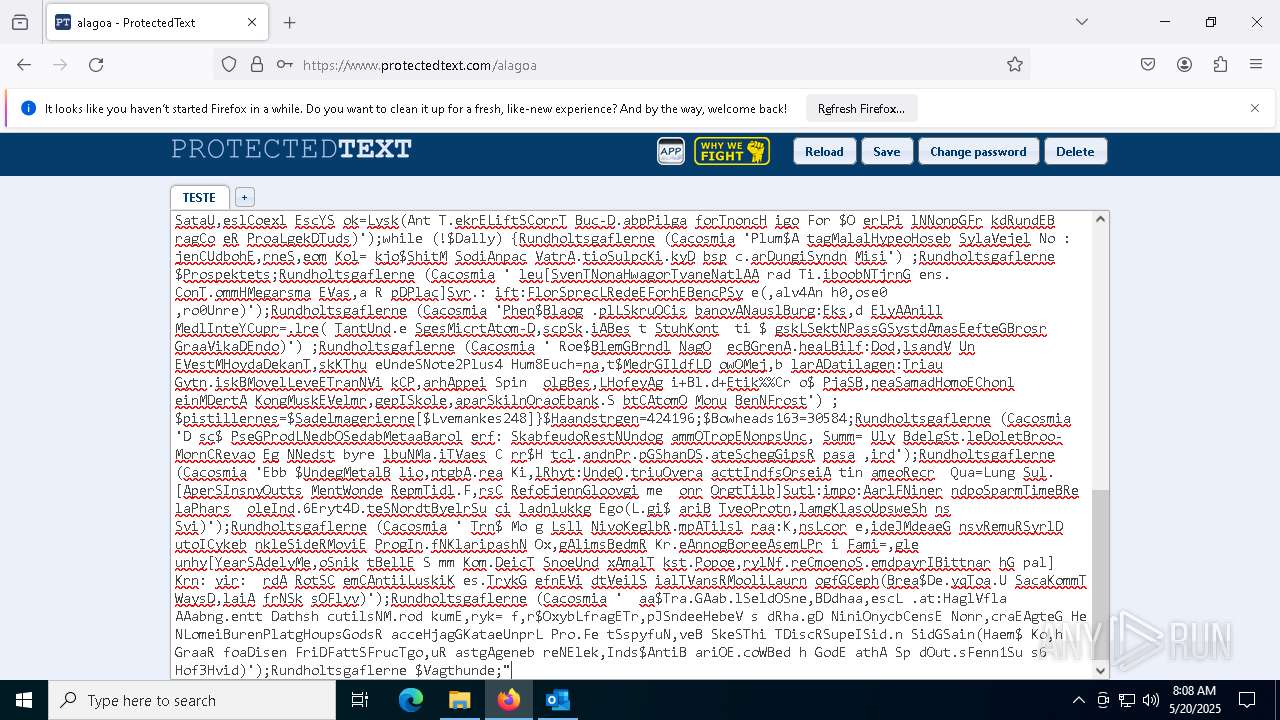
Task: Launch Microsoft Edge from the taskbar
Action: [x=411, y=700]
